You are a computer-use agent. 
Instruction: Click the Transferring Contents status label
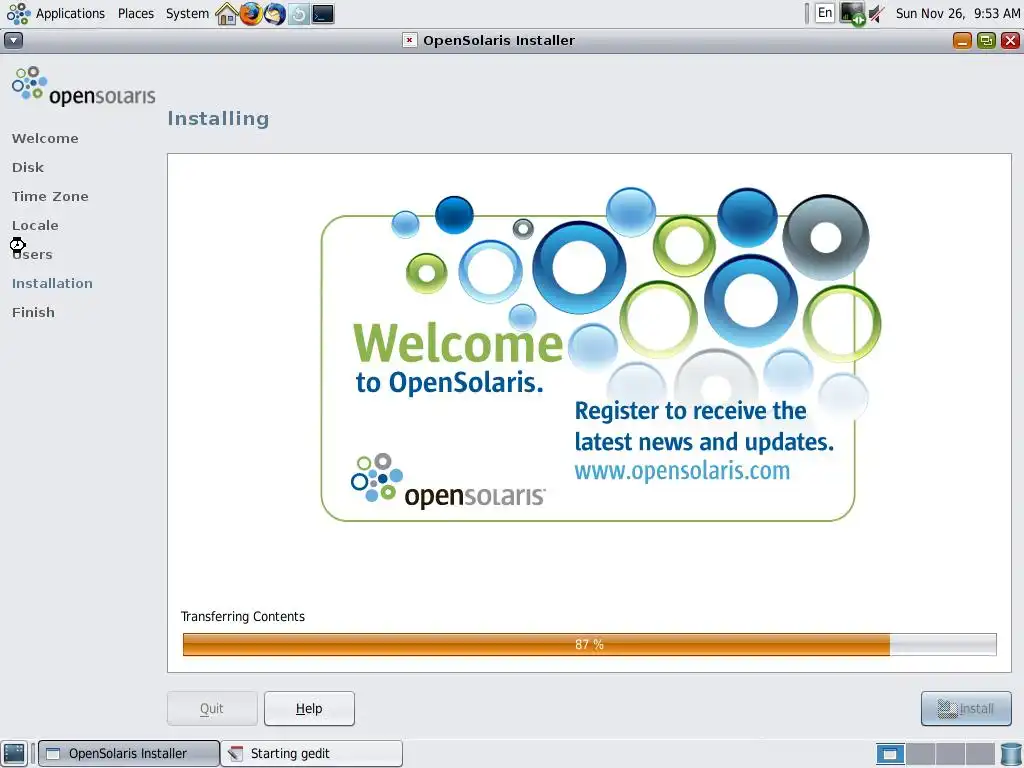tap(242, 616)
